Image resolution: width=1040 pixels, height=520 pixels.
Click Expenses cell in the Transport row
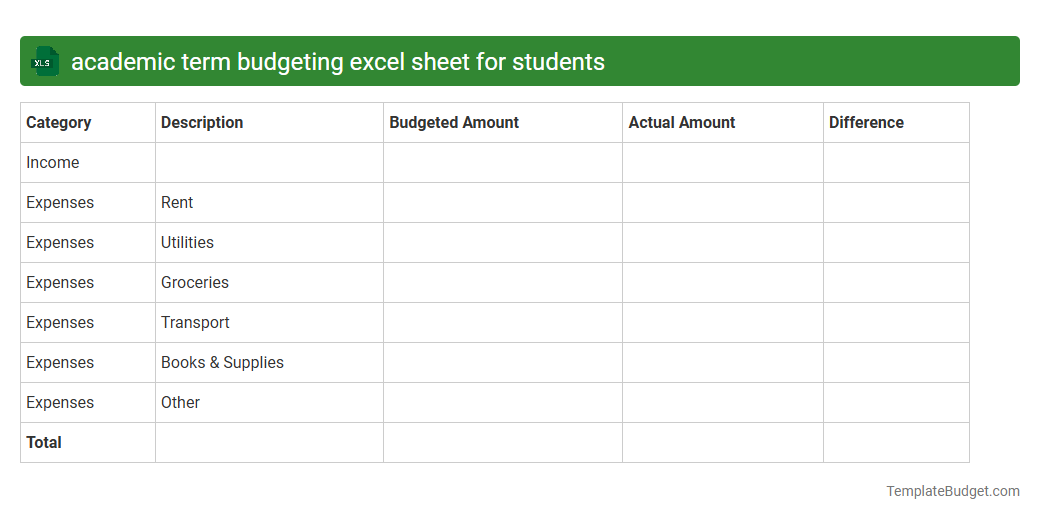point(88,322)
